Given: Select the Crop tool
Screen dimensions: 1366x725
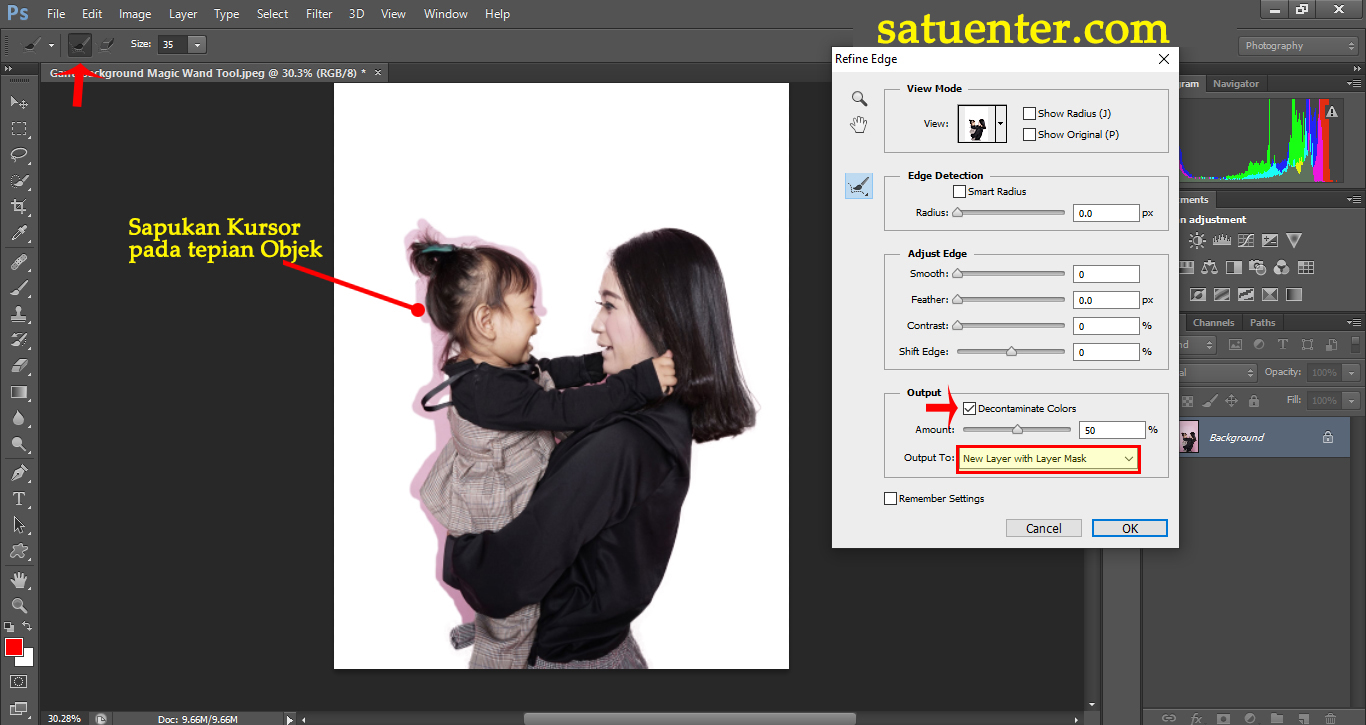Looking at the screenshot, I should point(19,207).
